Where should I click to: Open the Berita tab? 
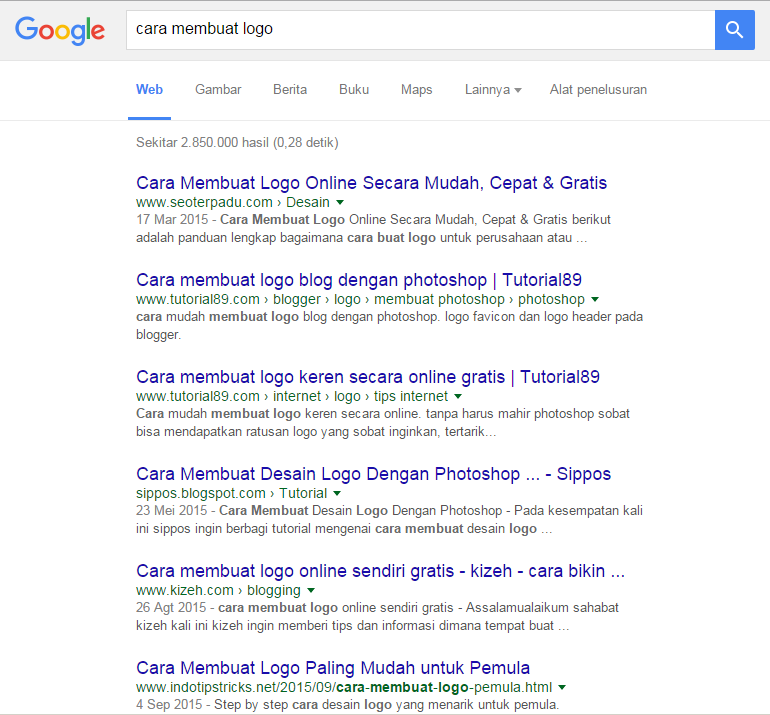coord(290,89)
